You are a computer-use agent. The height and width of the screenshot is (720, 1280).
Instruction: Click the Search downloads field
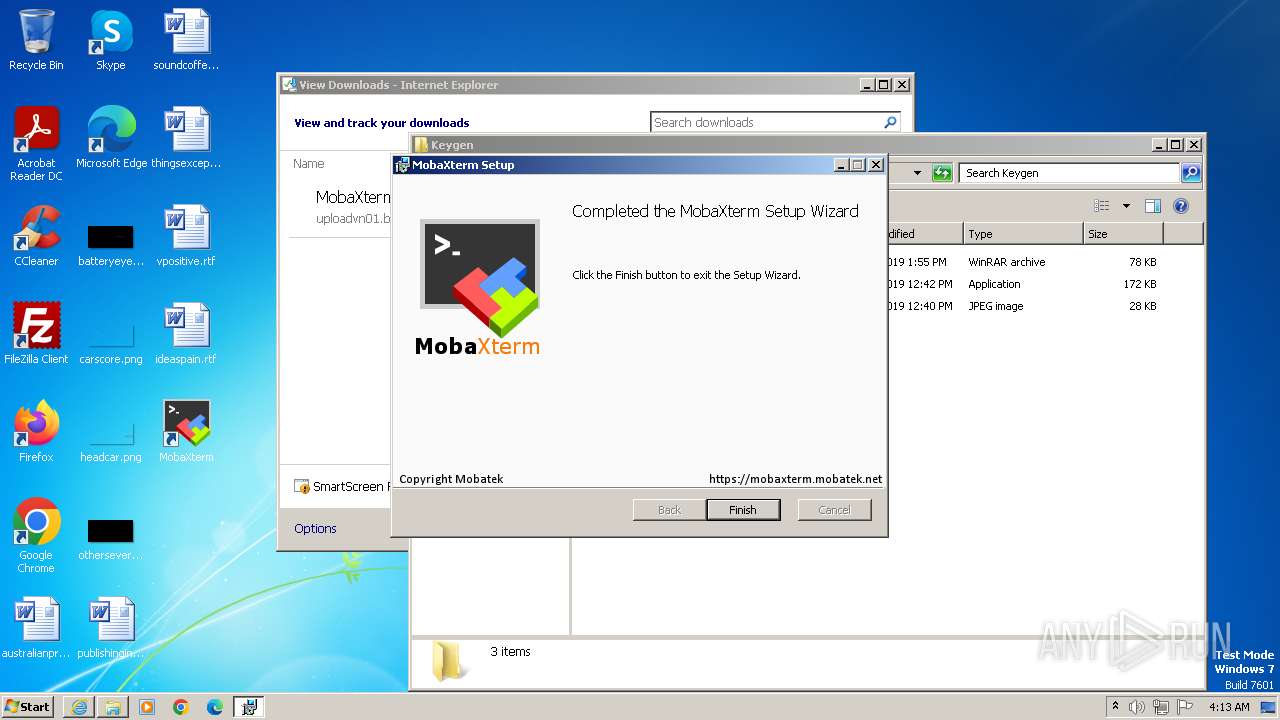(765, 122)
